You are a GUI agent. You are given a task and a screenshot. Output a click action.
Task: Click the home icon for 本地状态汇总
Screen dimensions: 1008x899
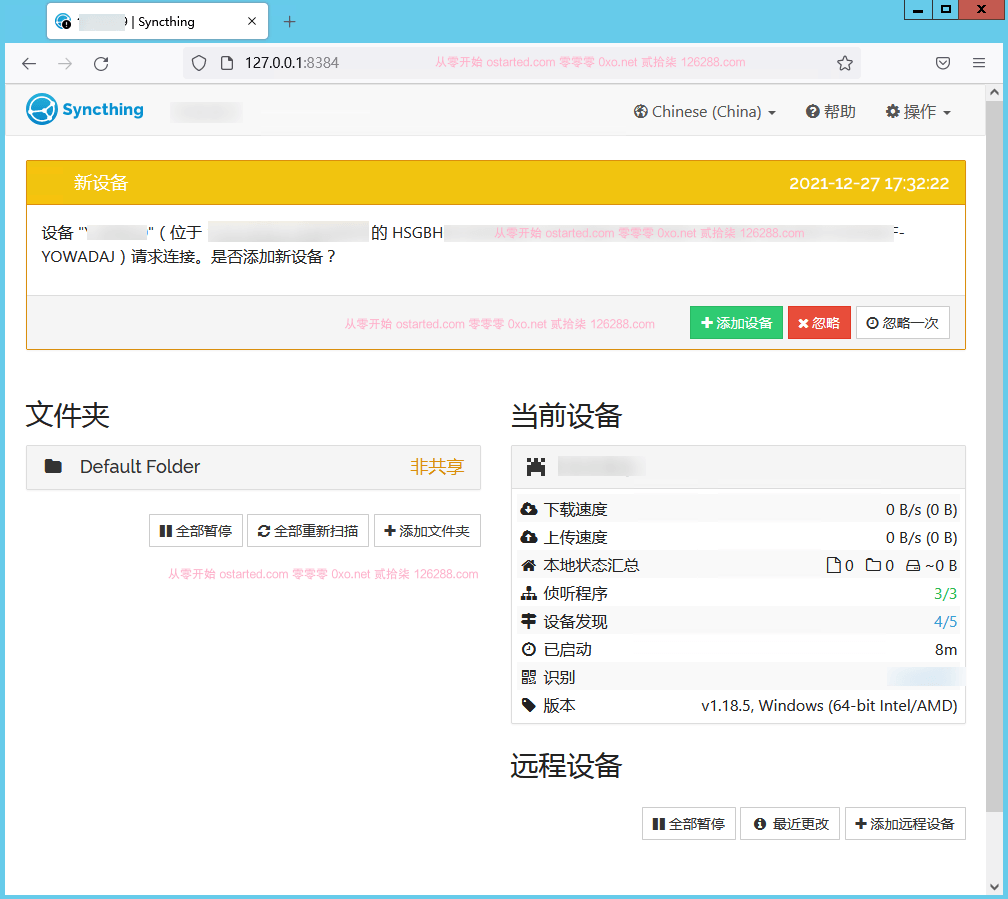(528, 565)
